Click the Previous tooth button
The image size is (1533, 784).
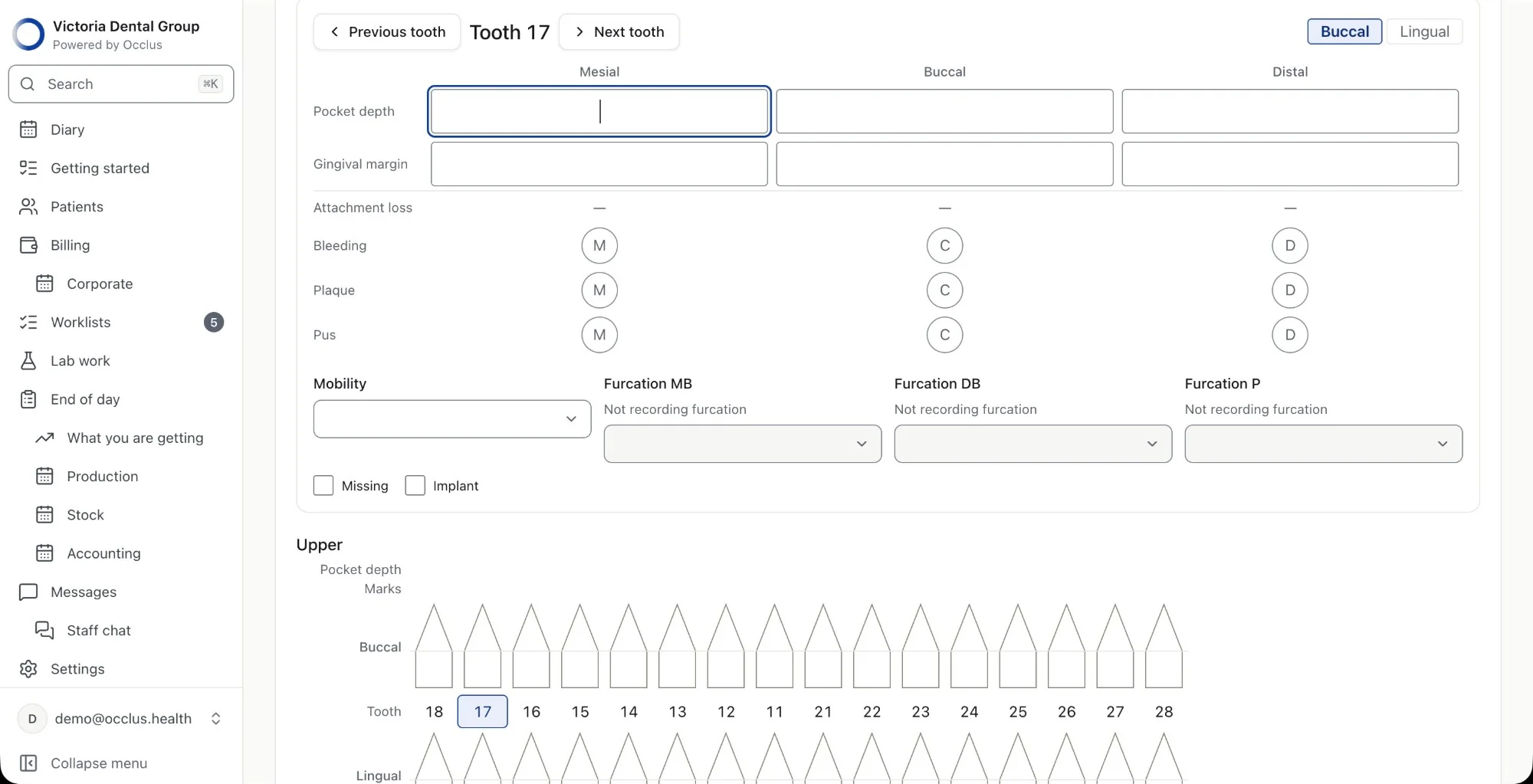387,31
